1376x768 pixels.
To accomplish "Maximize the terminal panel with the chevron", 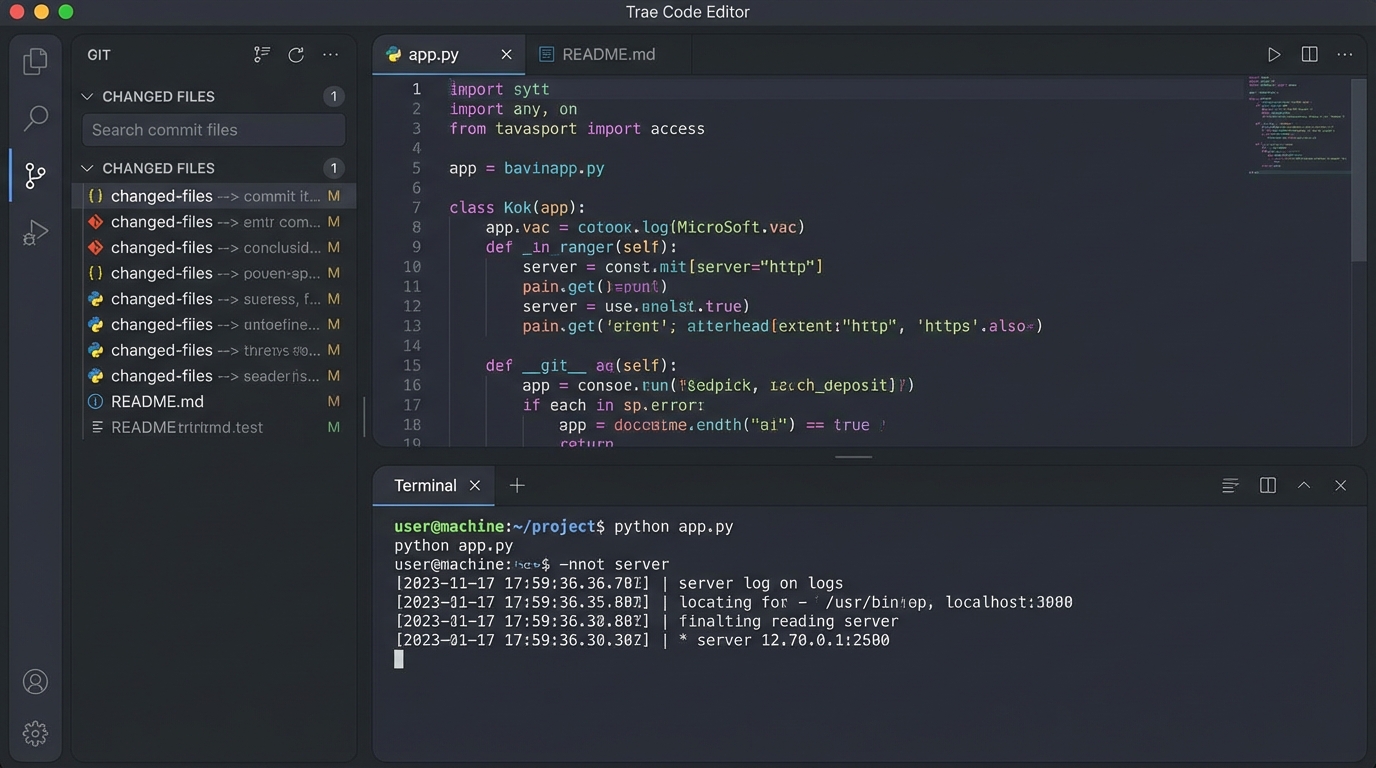I will point(1304,485).
